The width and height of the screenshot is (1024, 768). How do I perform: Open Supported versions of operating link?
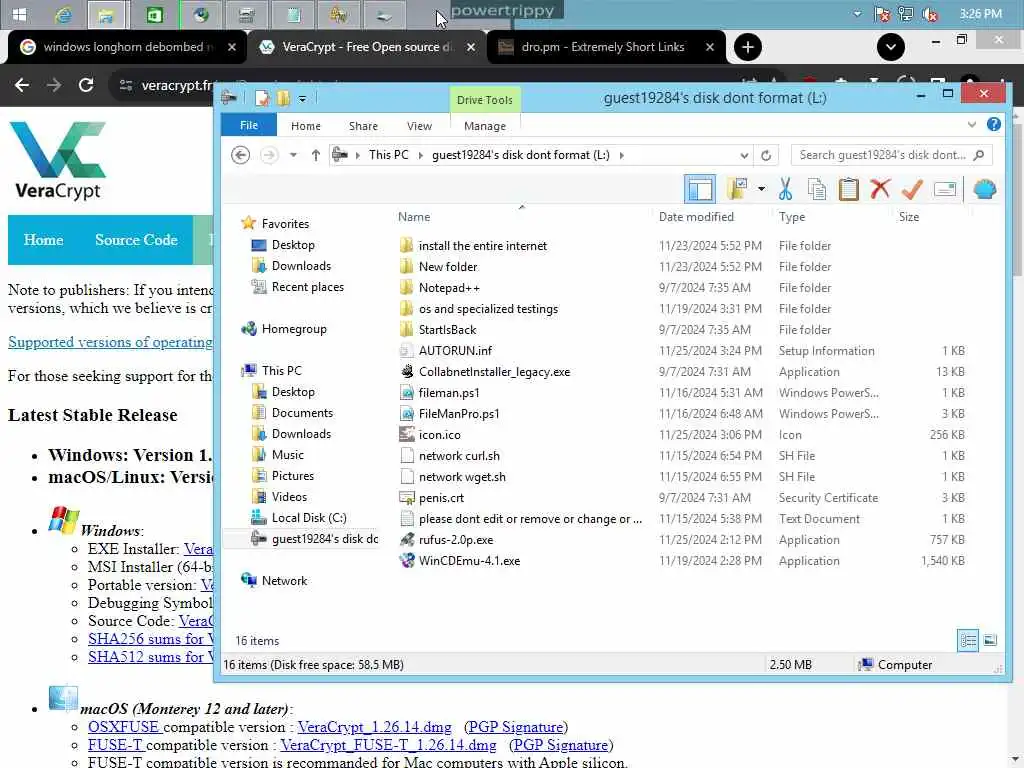pyautogui.click(x=110, y=342)
